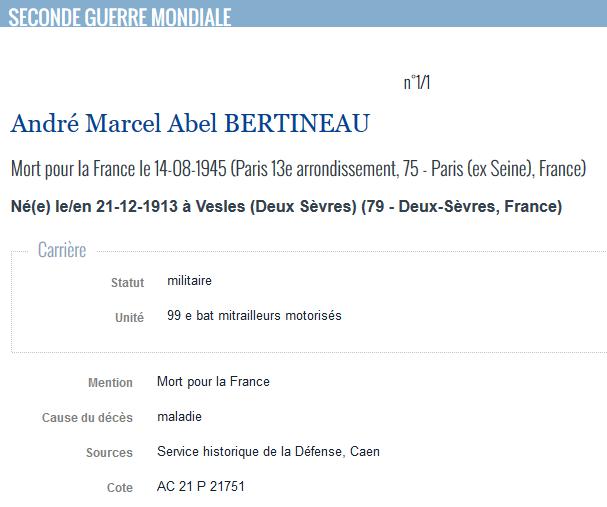Screen dimensions: 607x507
Task: Click the Unité field label
Action: 129,317
